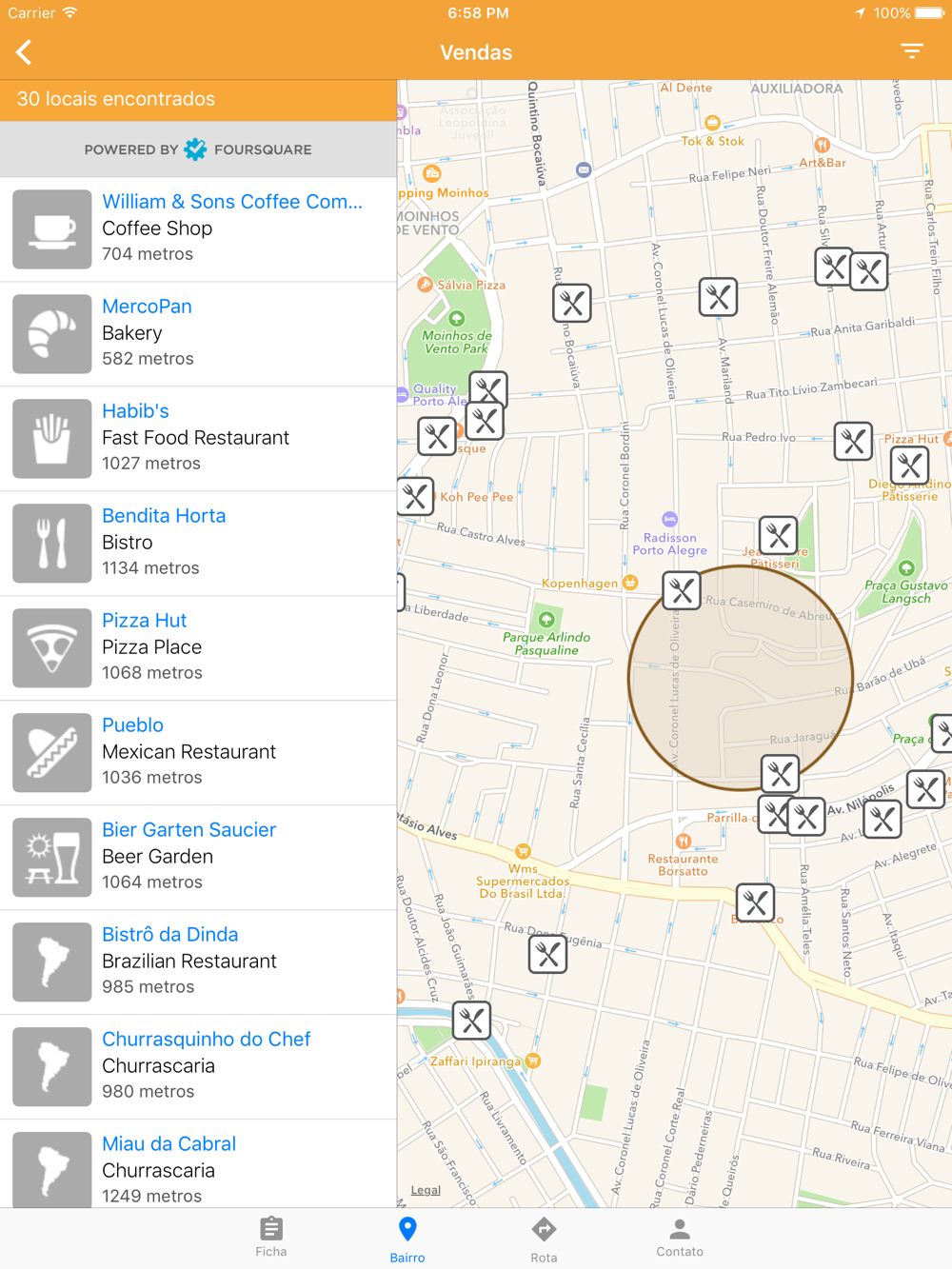Tap Wms Supermercados Do Brasil label

[x=523, y=881]
